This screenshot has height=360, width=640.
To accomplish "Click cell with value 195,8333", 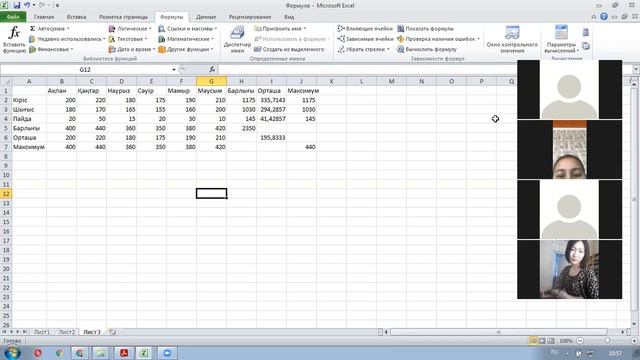I will [271, 138].
